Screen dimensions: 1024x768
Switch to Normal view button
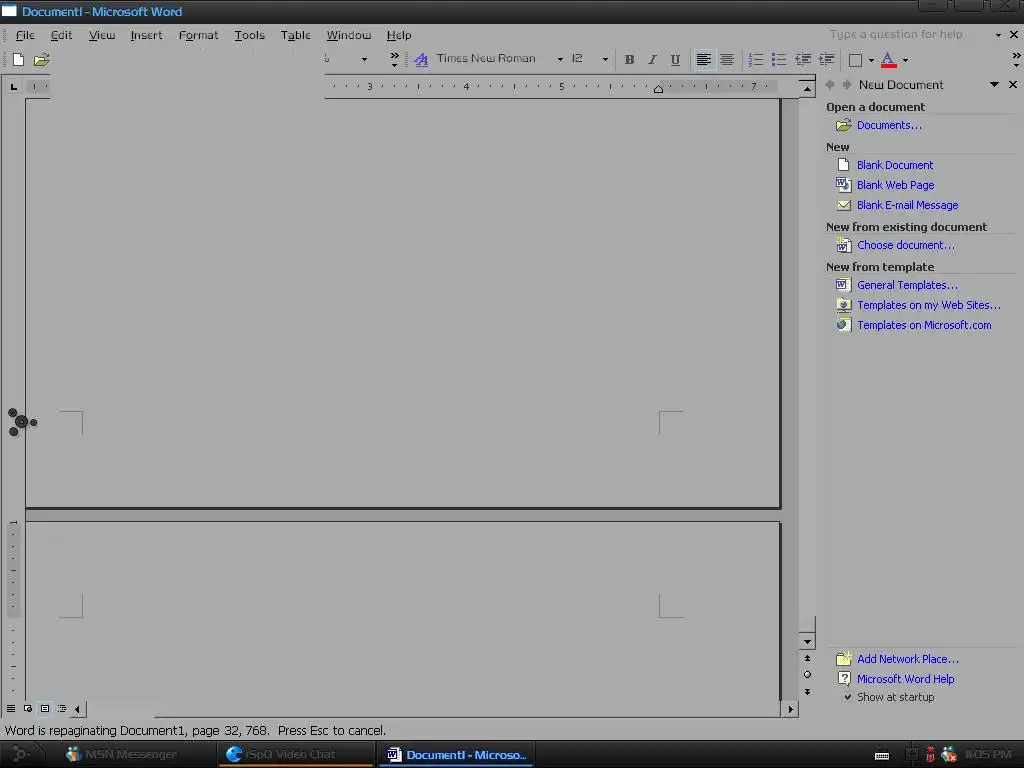[11, 709]
